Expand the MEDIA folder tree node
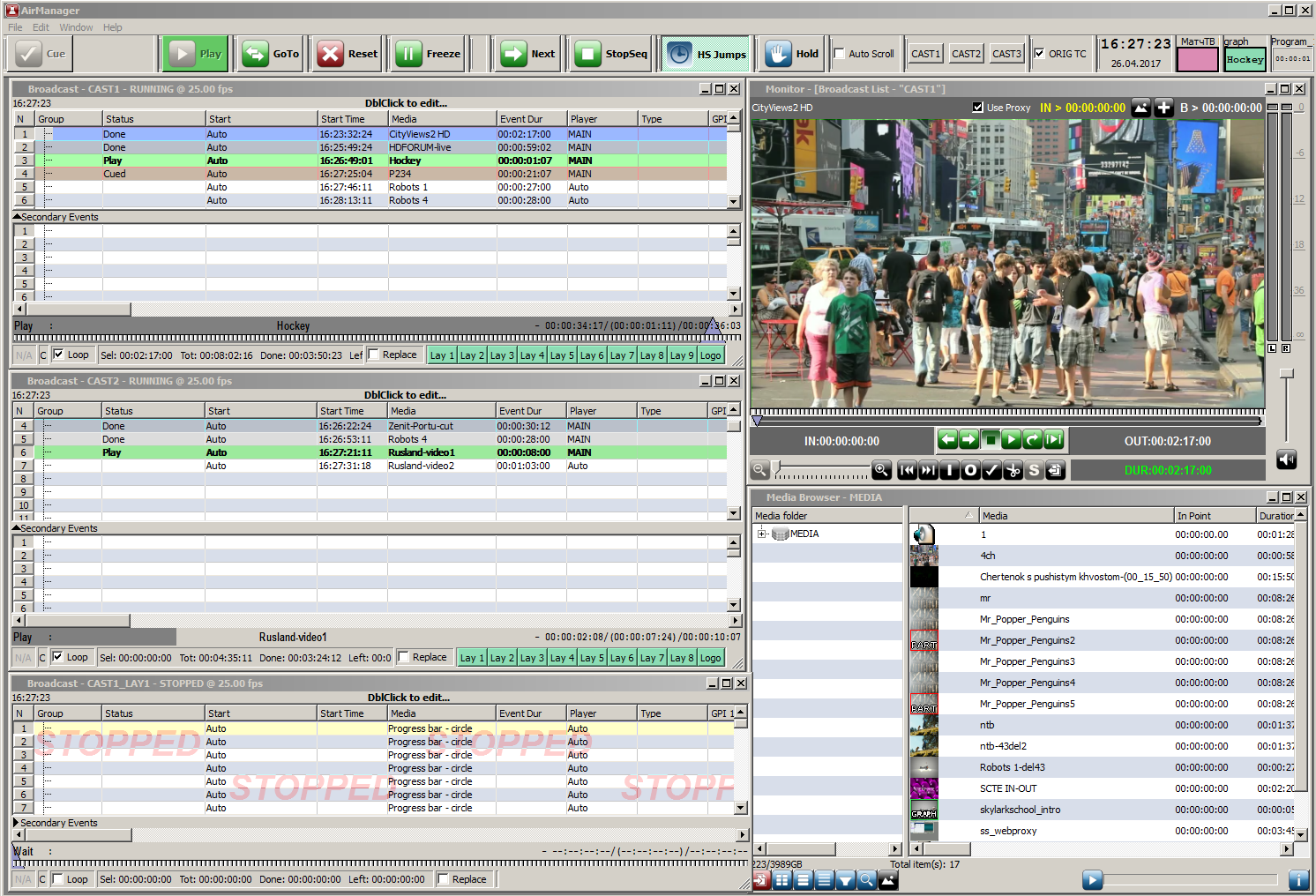The height and width of the screenshot is (896, 1316). pos(762,534)
